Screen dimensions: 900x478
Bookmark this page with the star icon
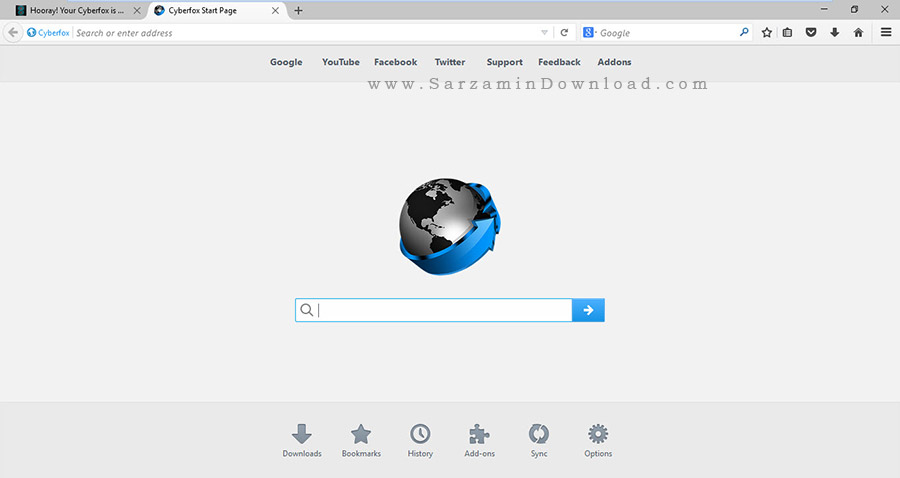tap(766, 33)
